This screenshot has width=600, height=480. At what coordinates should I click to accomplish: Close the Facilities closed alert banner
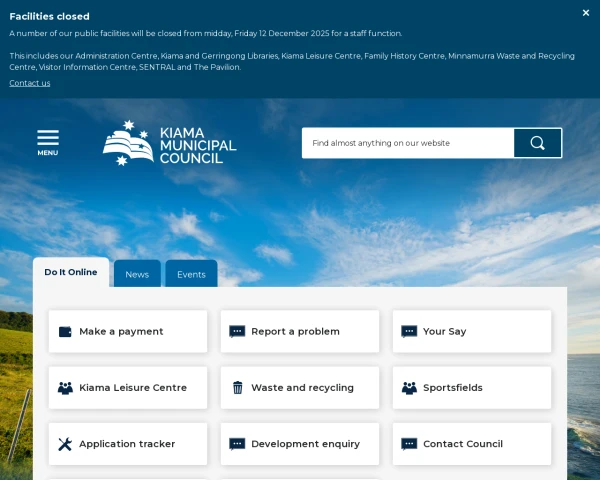point(586,13)
